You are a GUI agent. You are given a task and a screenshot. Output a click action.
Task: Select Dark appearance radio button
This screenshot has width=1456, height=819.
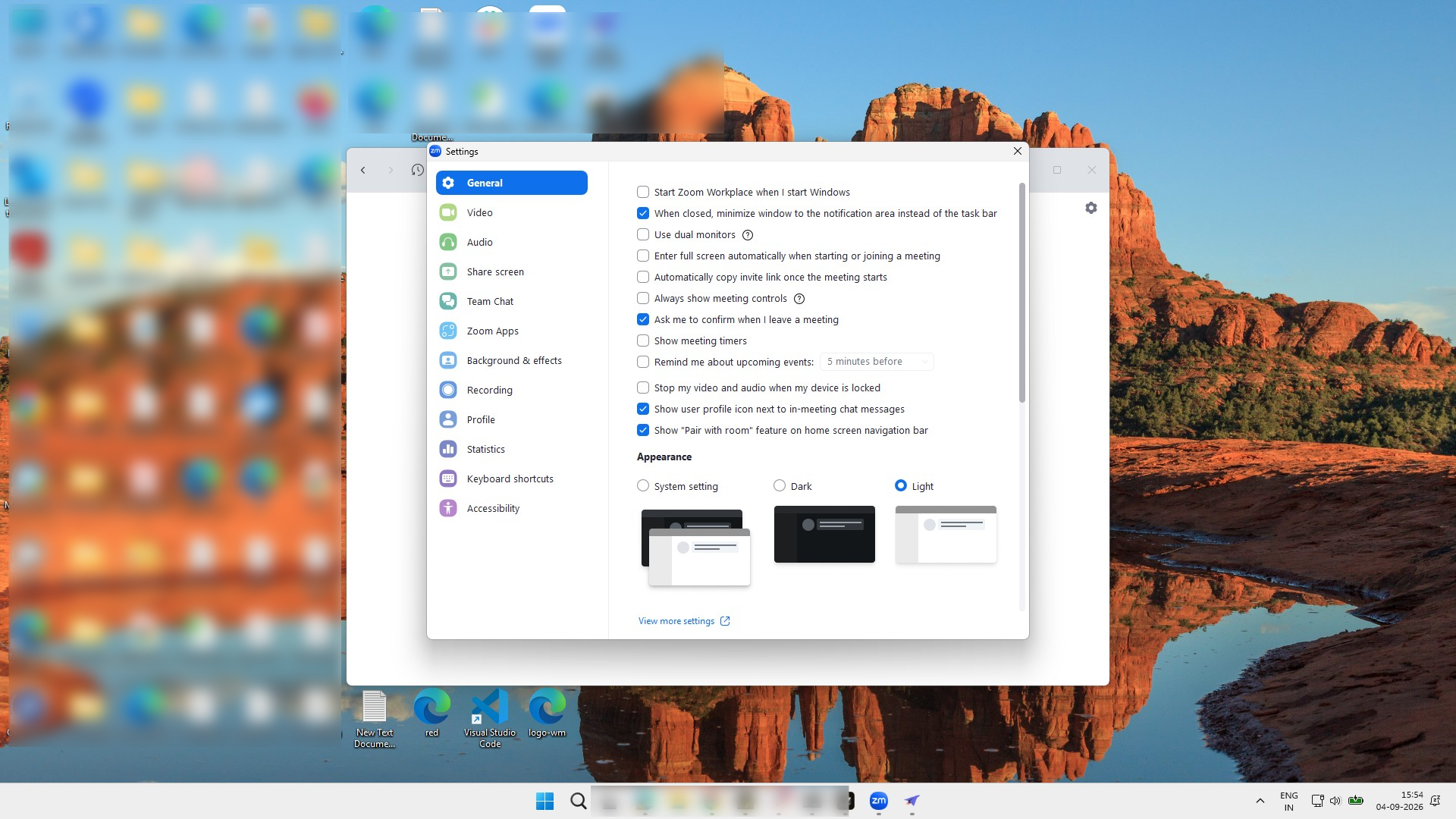[780, 485]
